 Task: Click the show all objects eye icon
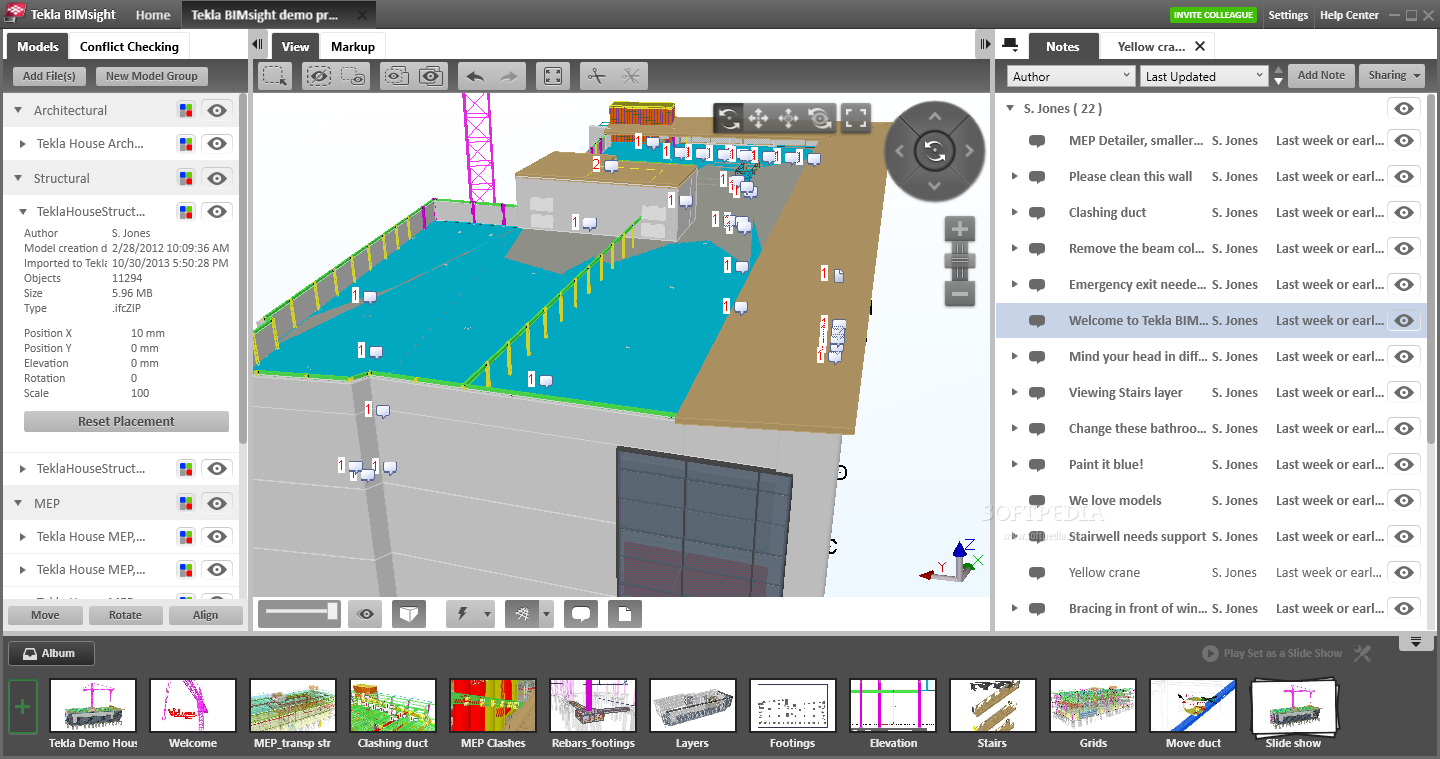pos(431,76)
